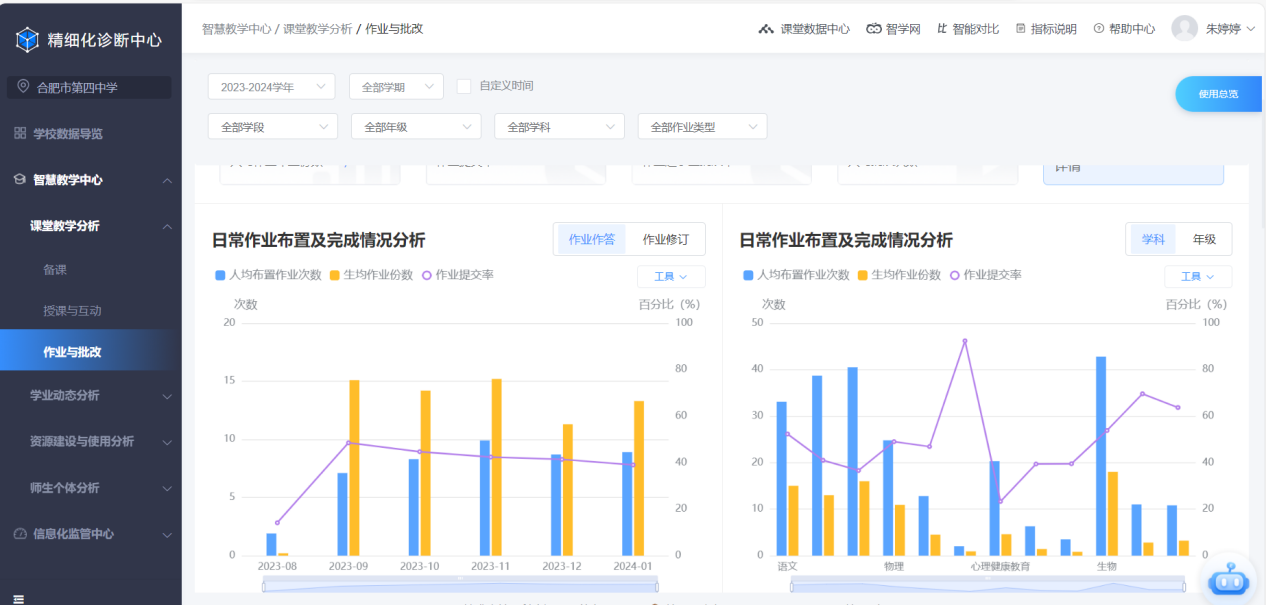Click the left chart's date range slider
The height and width of the screenshot is (605, 1266).
460,585
